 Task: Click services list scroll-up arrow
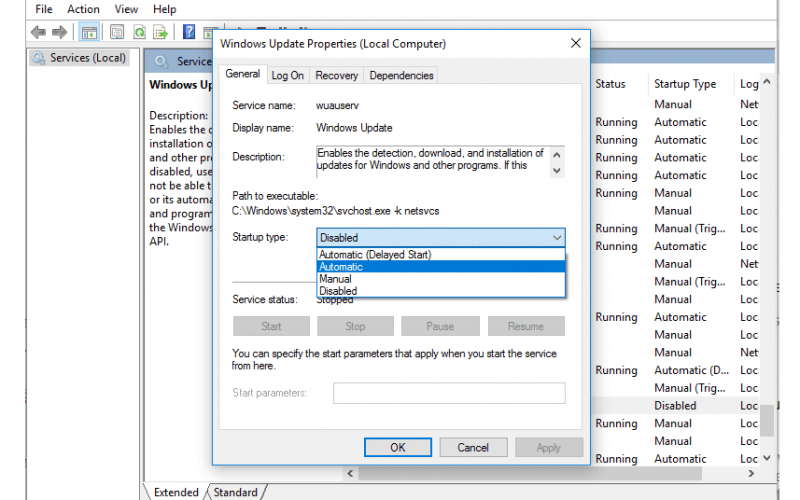[766, 82]
